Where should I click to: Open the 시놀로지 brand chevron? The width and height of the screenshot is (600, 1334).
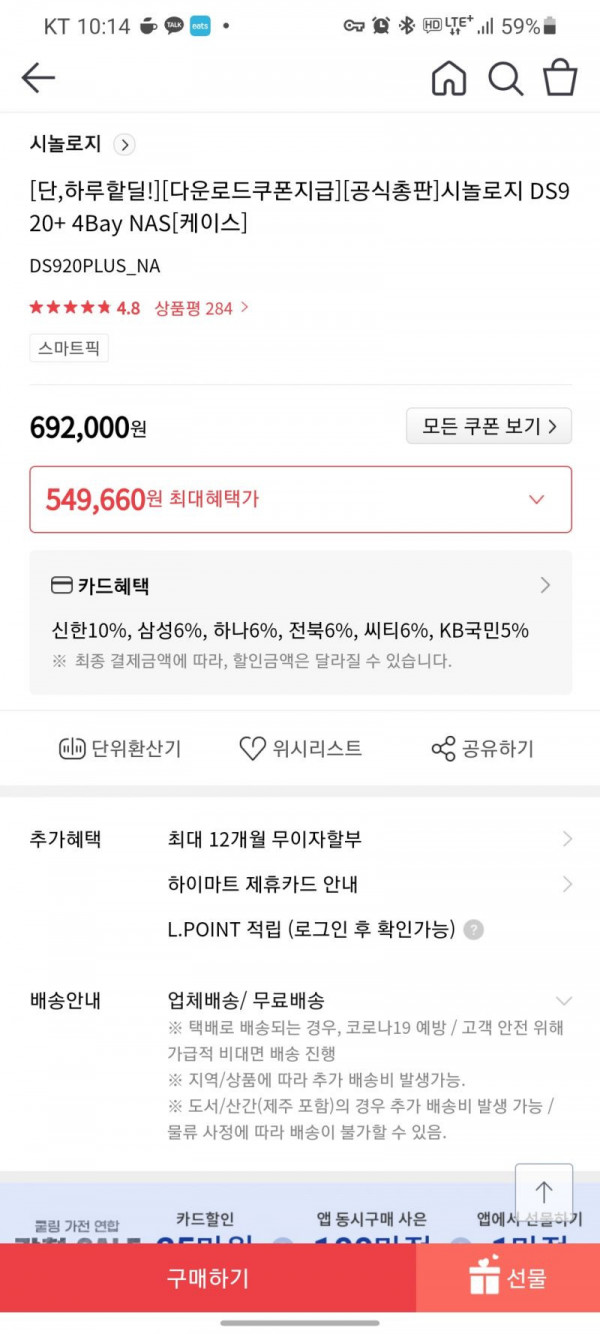124,145
